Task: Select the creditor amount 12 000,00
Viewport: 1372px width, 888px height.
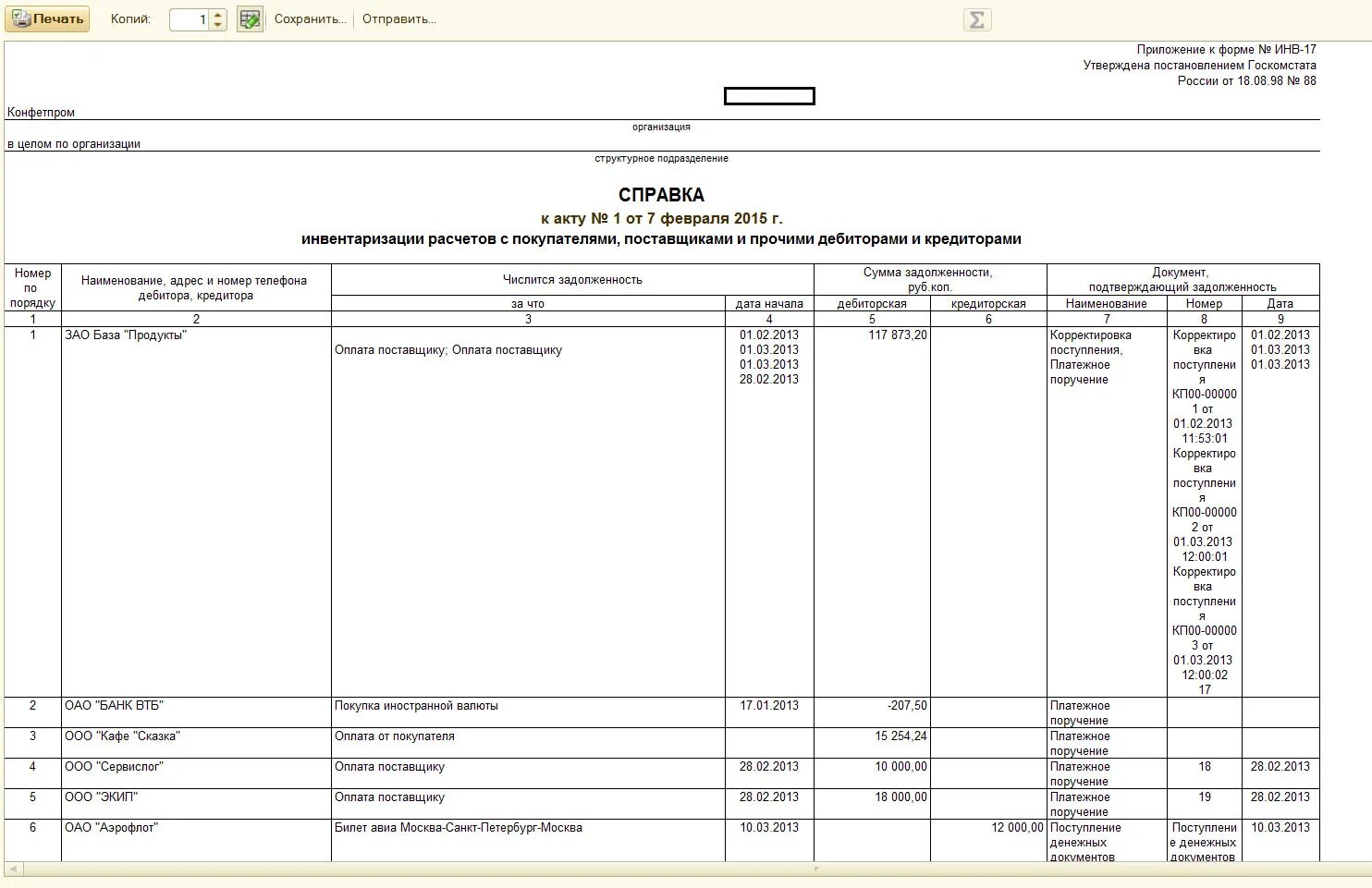Action: click(1017, 828)
